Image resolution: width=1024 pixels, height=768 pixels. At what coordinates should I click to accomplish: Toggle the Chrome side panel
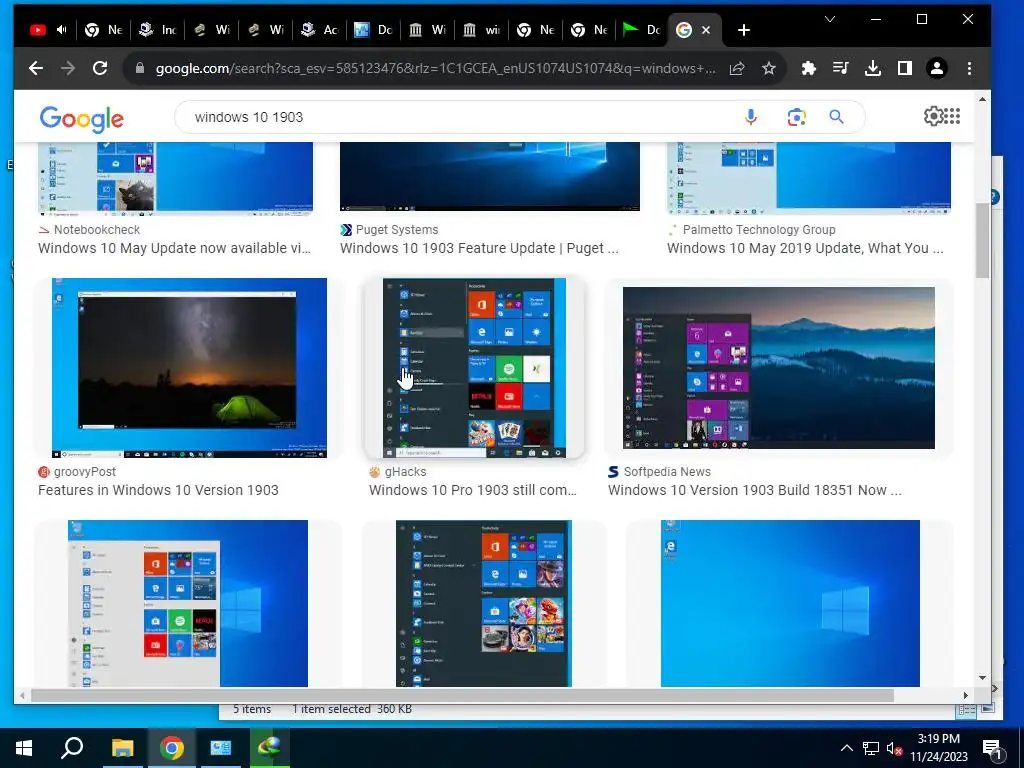[904, 68]
